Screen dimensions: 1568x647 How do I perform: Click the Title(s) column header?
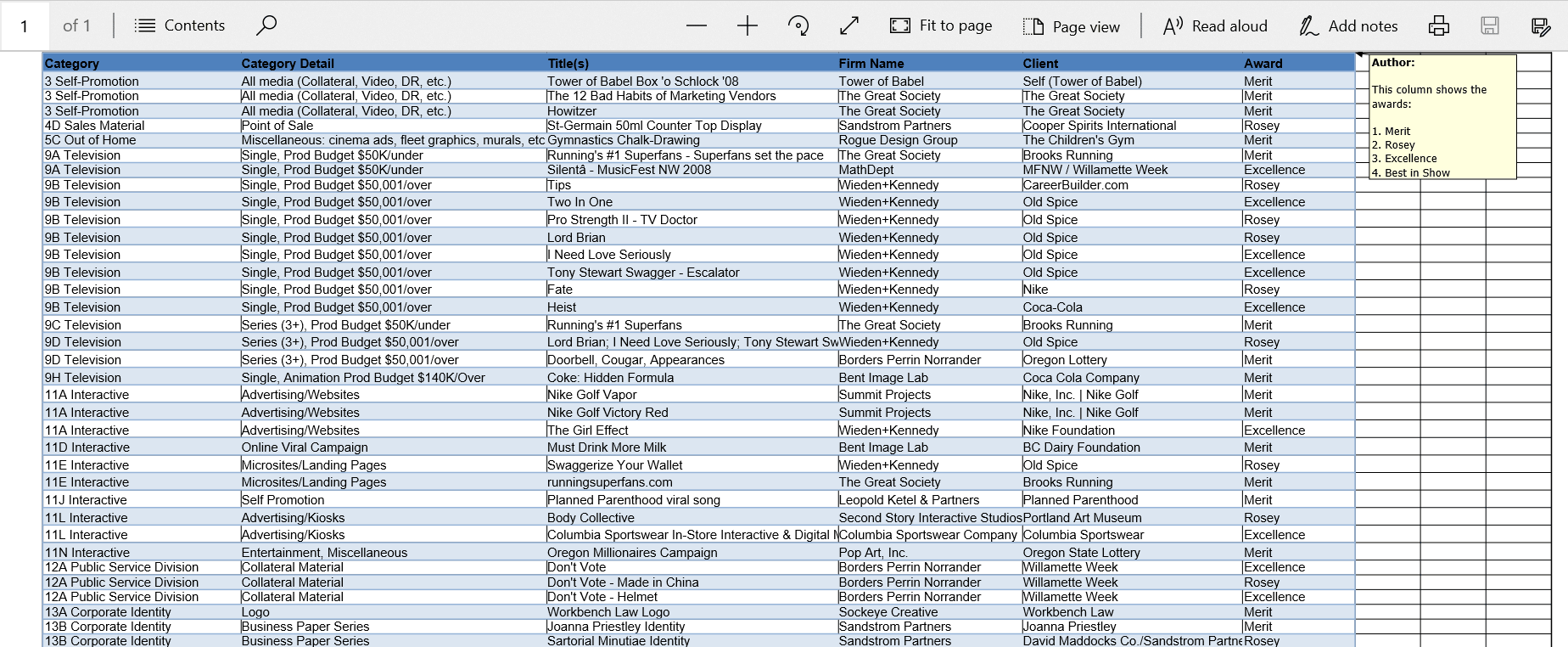568,64
